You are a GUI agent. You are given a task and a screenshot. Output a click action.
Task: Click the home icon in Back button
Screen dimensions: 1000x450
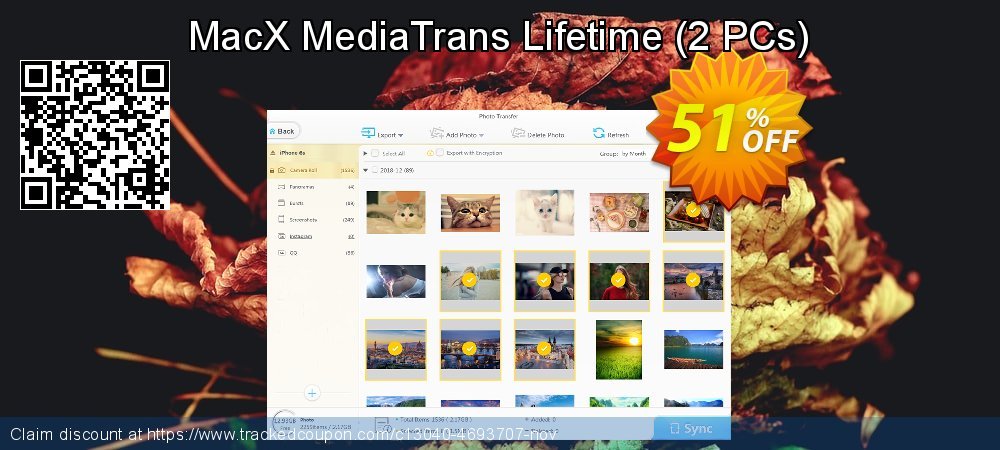pos(272,131)
